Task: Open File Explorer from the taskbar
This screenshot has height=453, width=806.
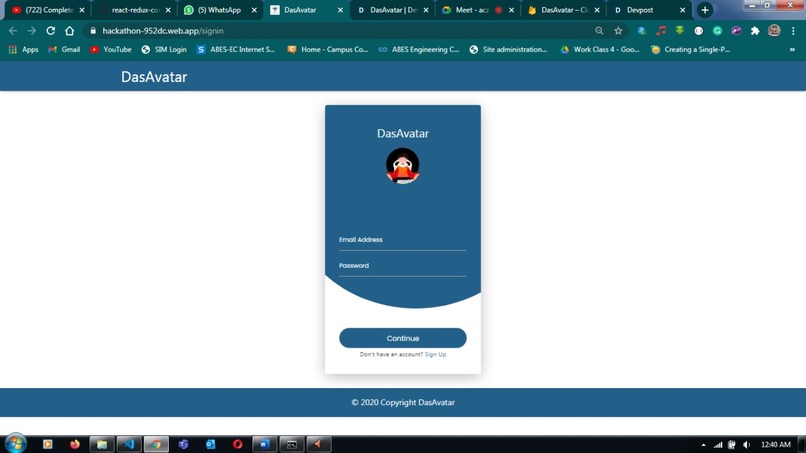Action: (102, 444)
